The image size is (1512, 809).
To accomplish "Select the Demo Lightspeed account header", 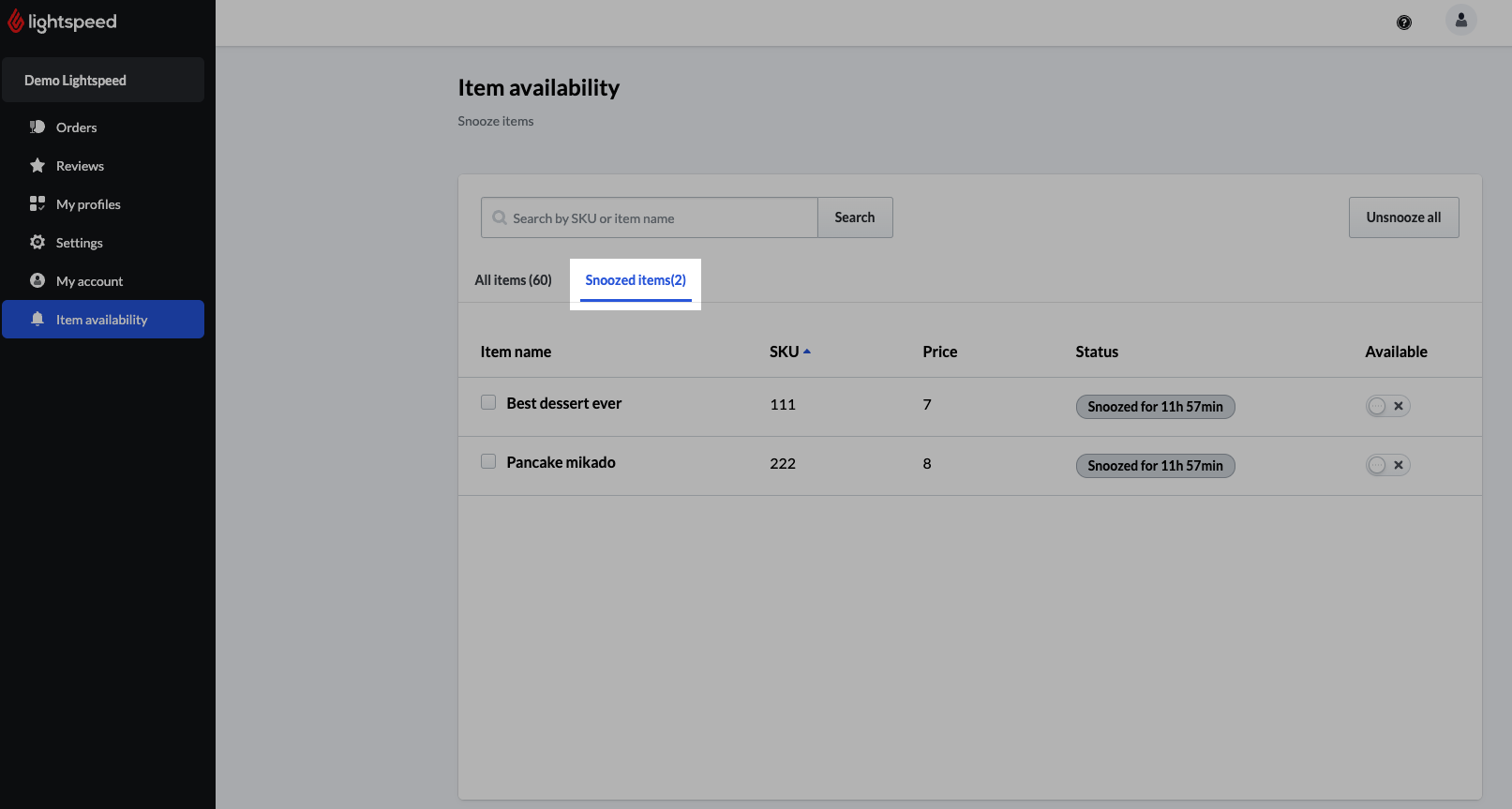I will 103,81.
